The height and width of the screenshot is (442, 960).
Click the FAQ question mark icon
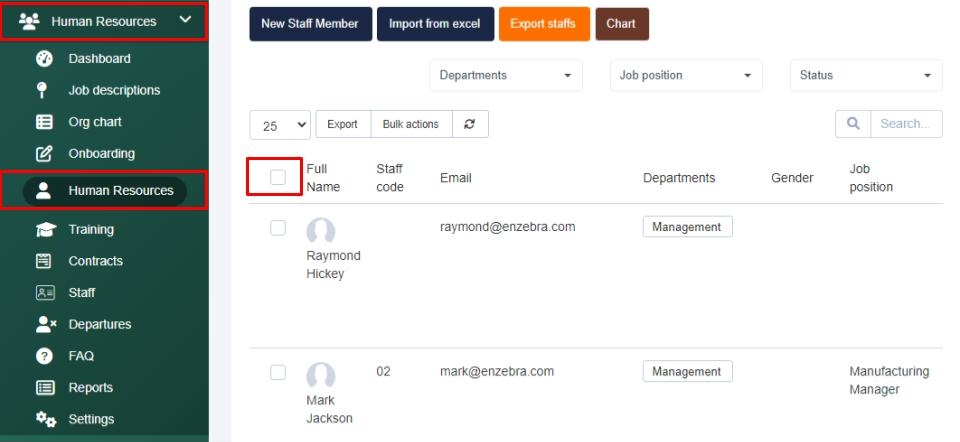[44, 356]
